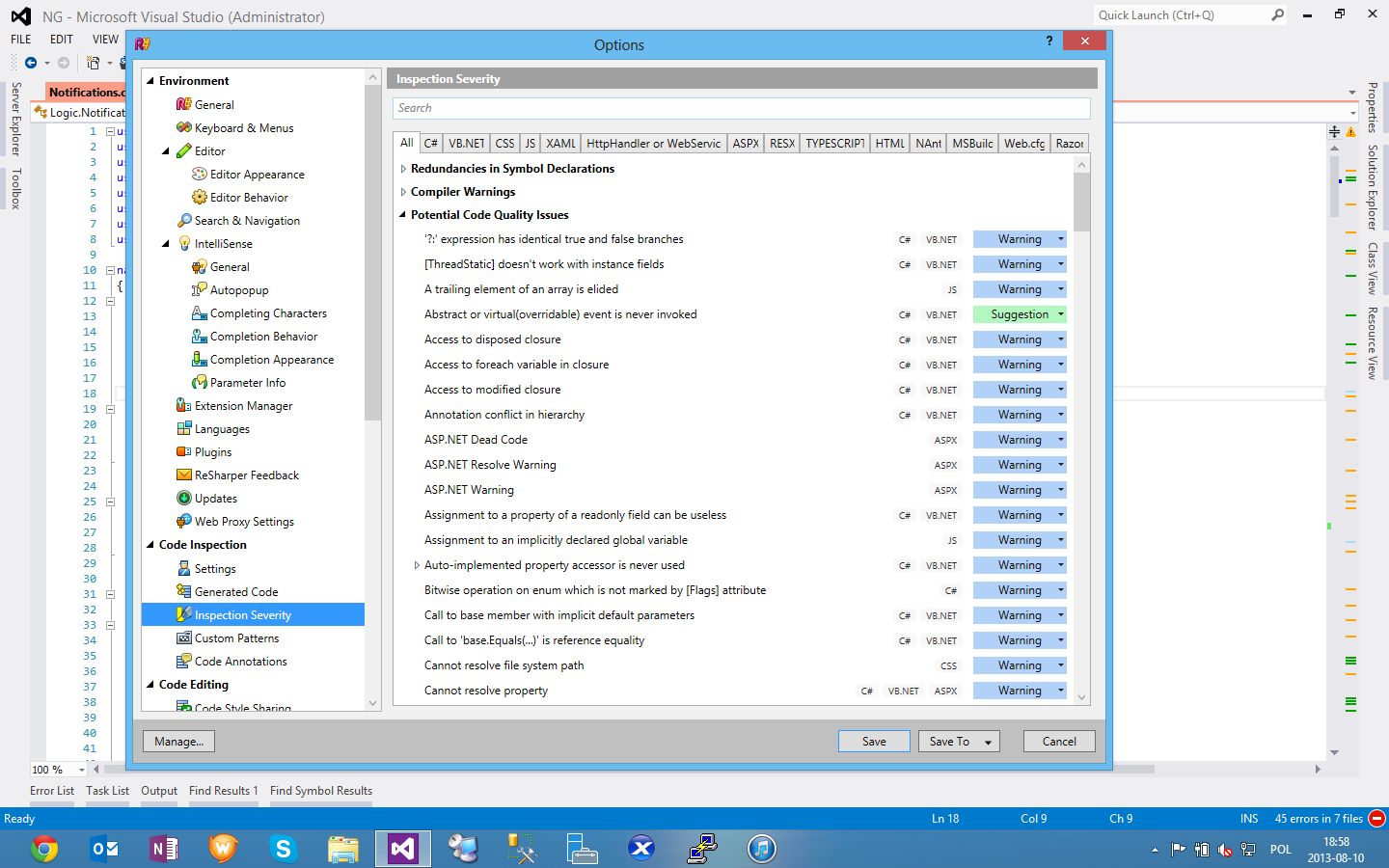Image resolution: width=1389 pixels, height=868 pixels.
Task: Open Skype from the taskbar
Action: tap(284, 849)
